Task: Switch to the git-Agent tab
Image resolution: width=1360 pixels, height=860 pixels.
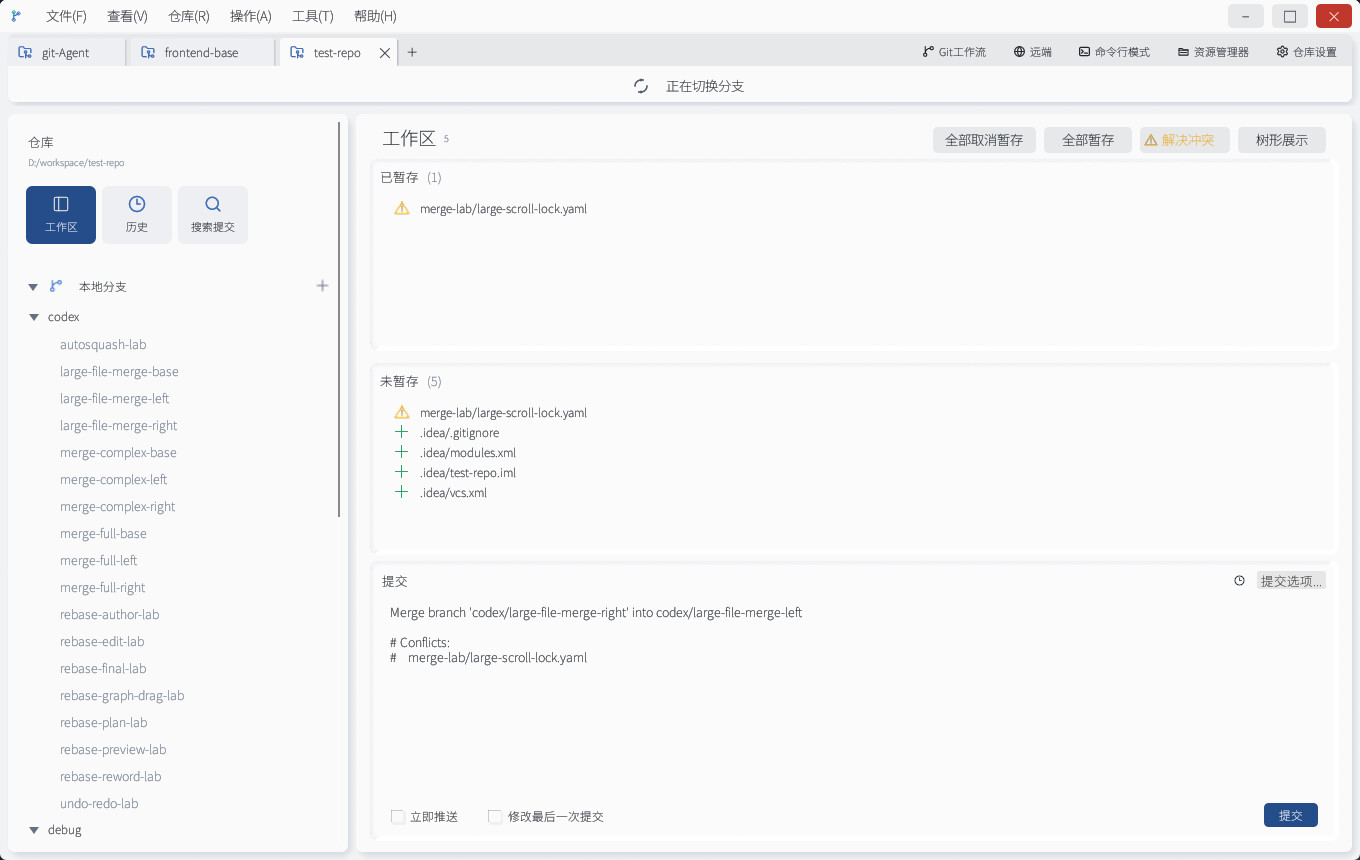Action: click(68, 52)
